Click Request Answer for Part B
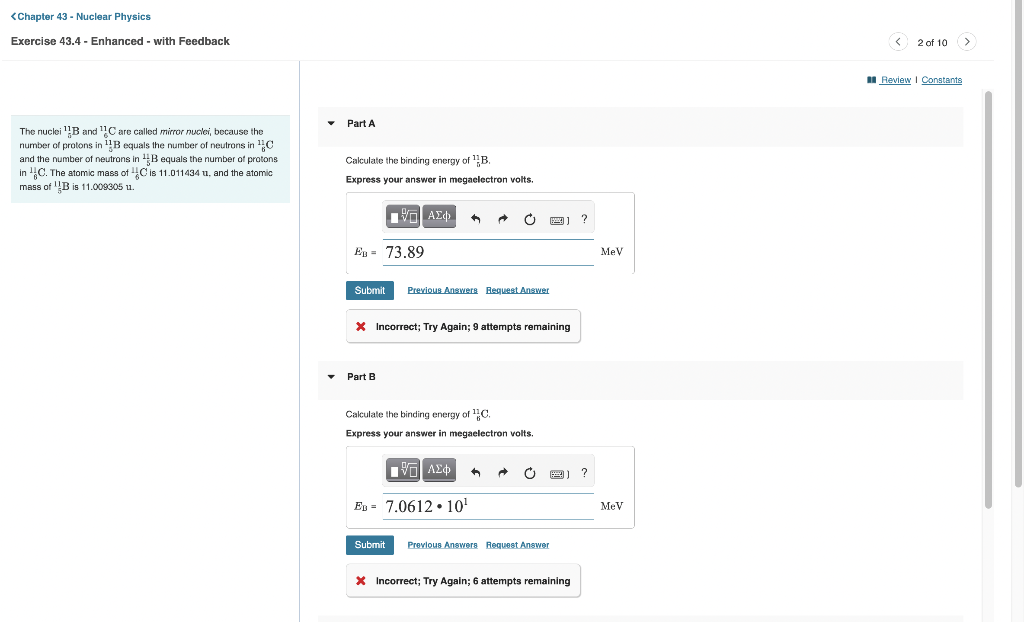Viewport: 1024px width, 622px height. pos(517,545)
